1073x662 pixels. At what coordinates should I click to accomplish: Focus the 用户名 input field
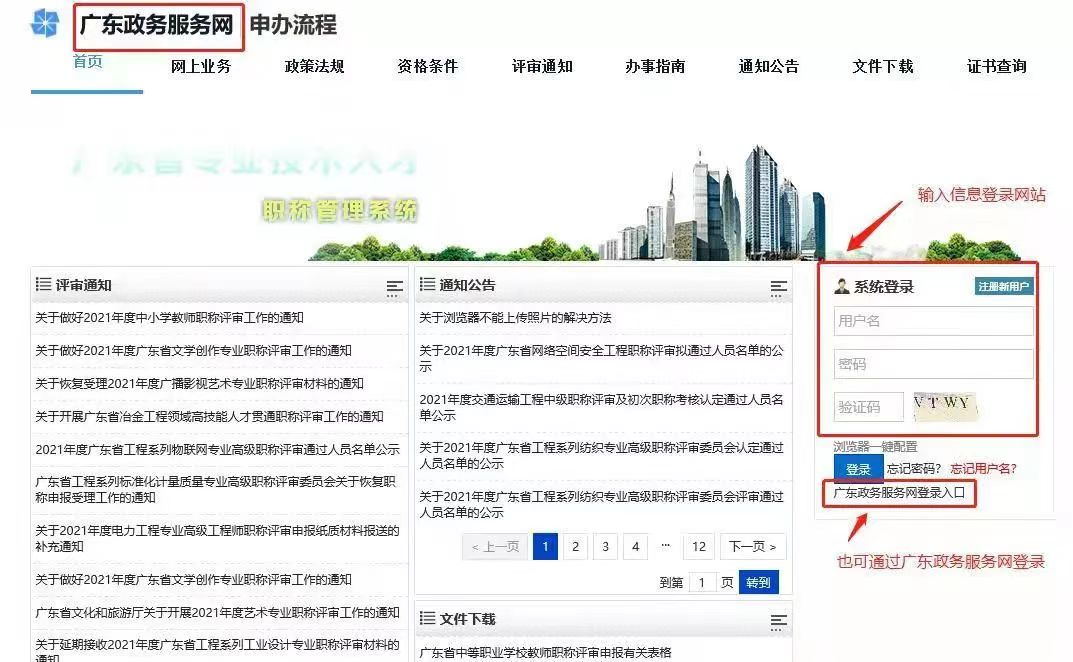point(933,321)
